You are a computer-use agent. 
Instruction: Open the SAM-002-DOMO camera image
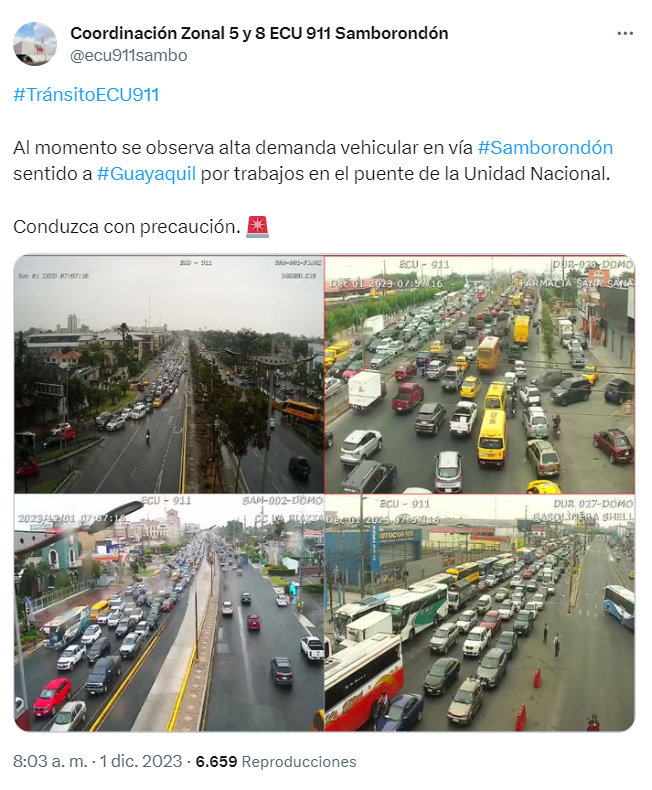[169, 613]
